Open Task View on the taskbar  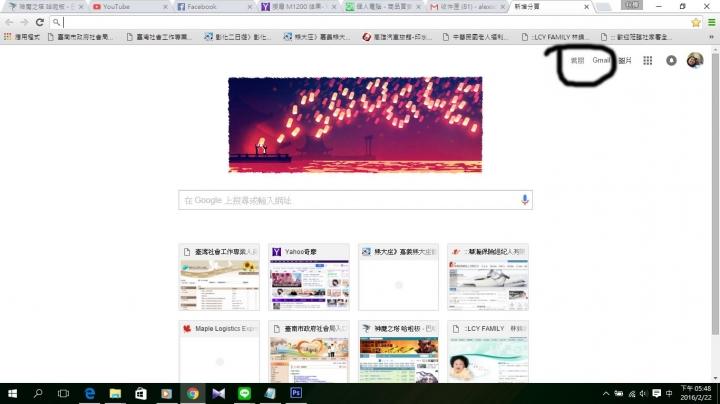pyautogui.click(x=63, y=393)
